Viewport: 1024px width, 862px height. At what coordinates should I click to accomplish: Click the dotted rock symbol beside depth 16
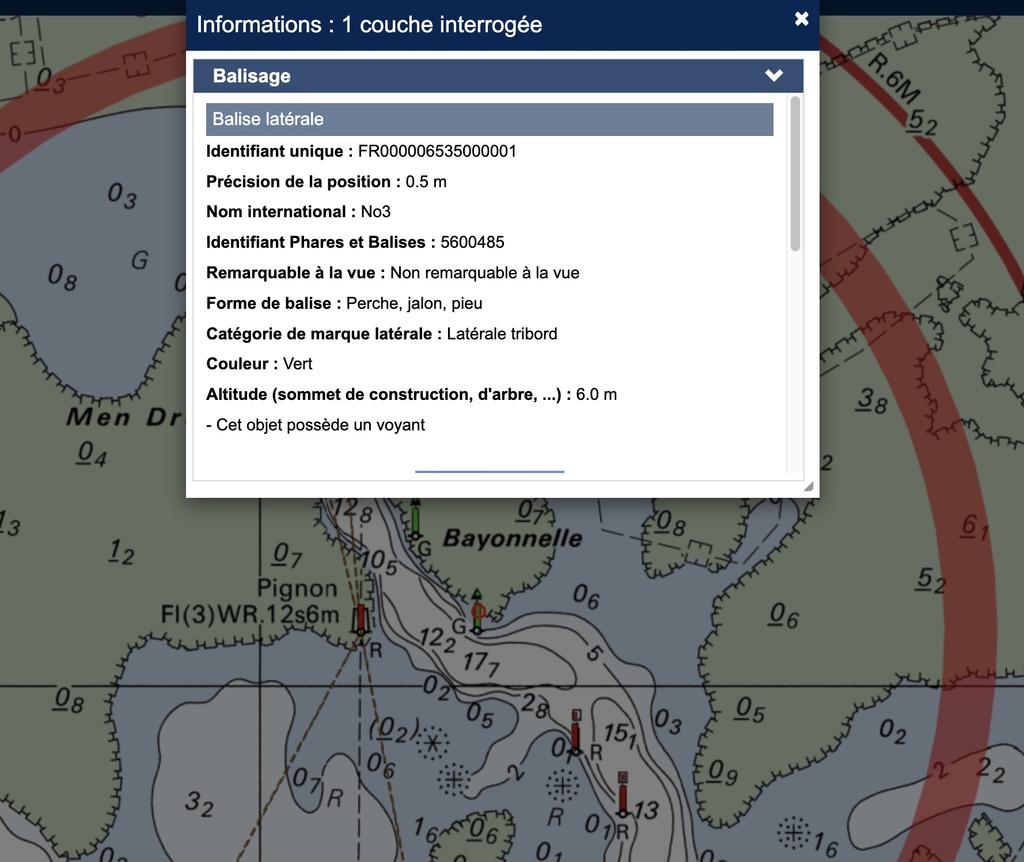point(794,831)
